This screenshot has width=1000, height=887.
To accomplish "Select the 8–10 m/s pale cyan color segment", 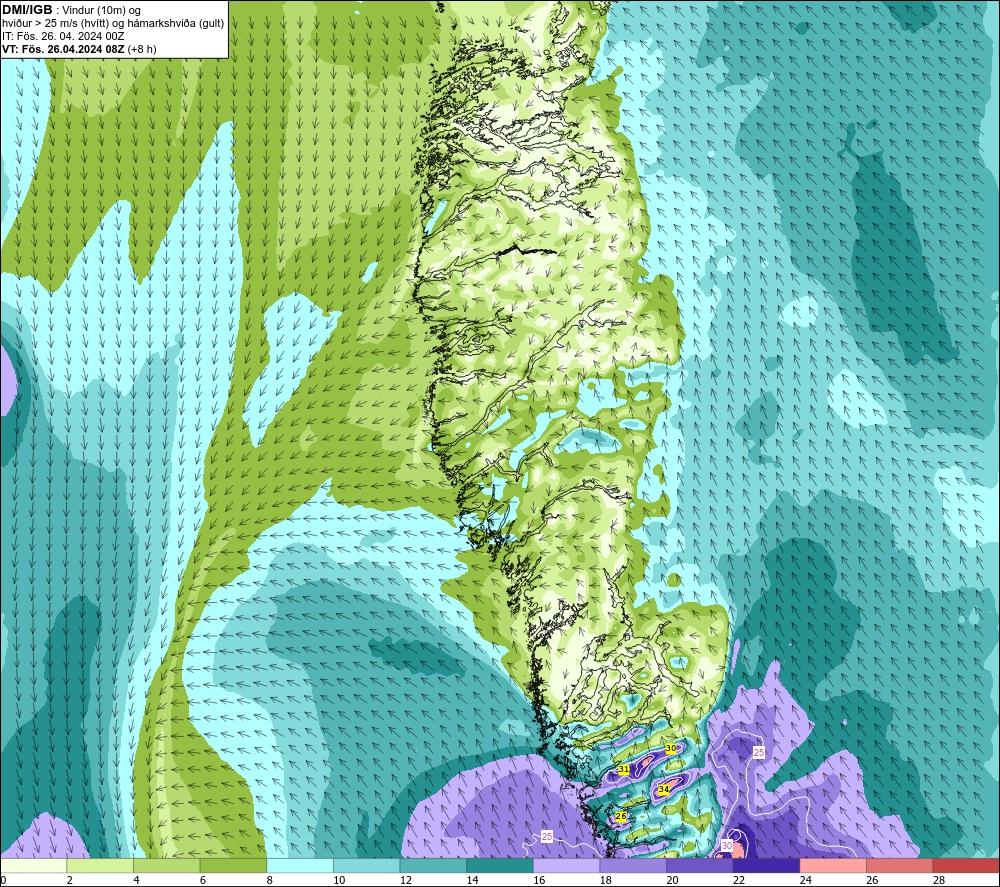I will point(300,865).
